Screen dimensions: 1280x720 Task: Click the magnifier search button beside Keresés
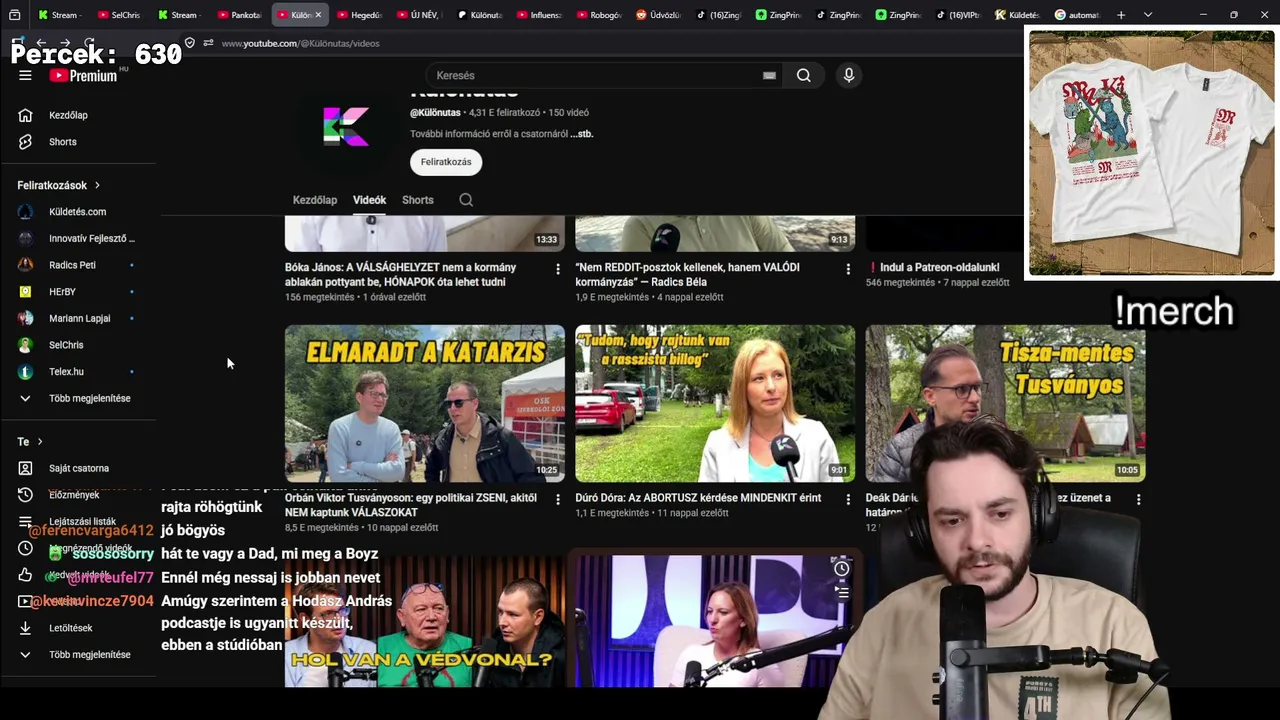803,76
